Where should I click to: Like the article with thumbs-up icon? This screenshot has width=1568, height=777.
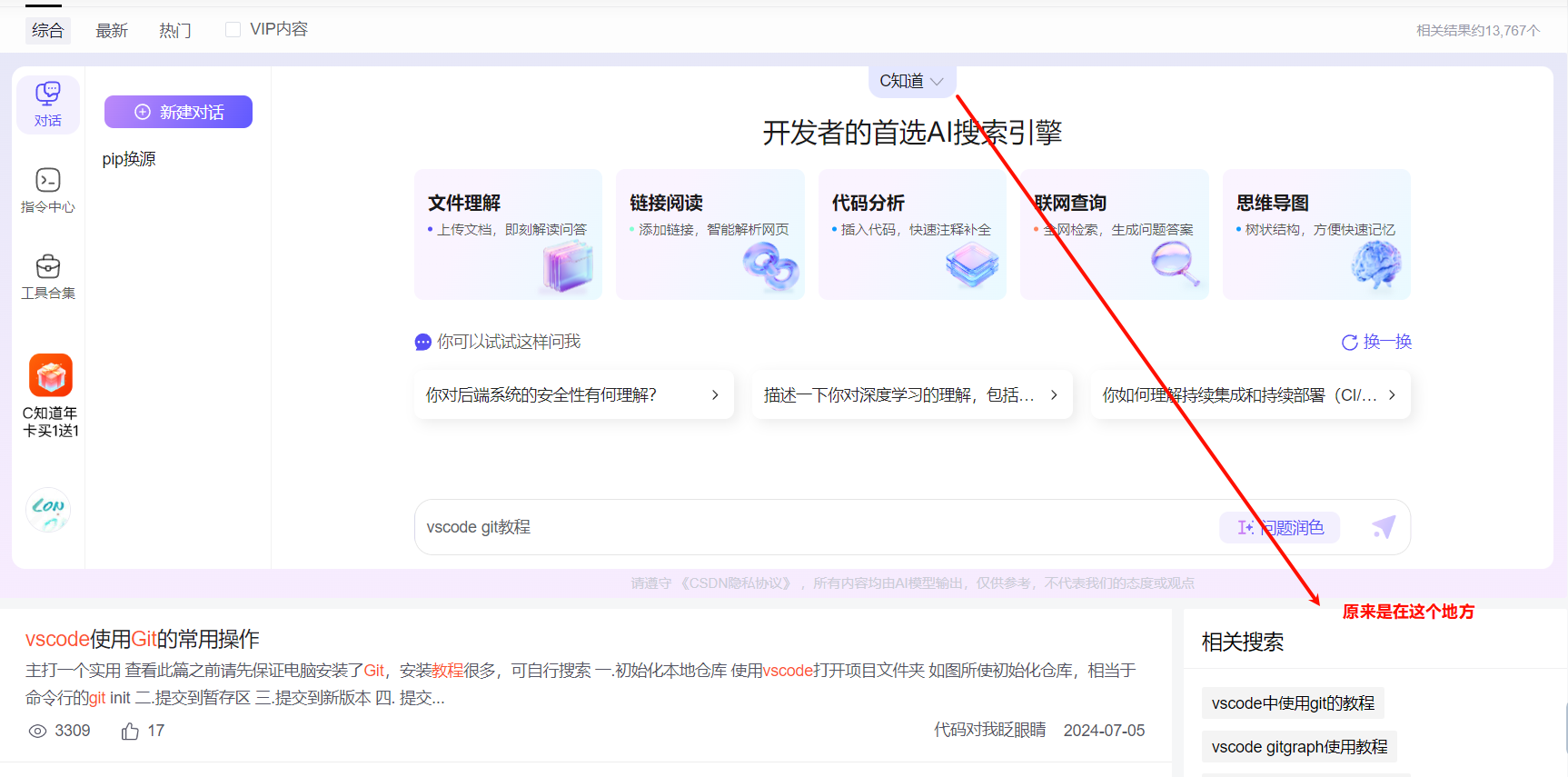coord(130,731)
